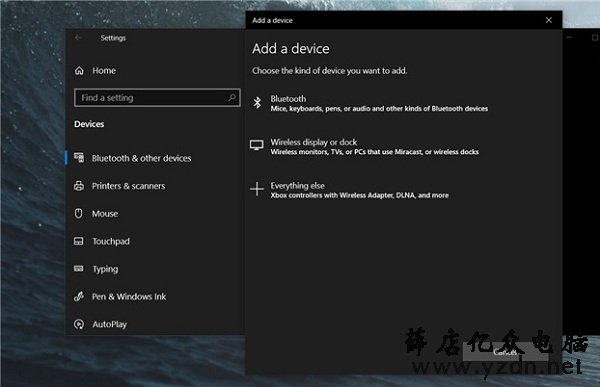The height and width of the screenshot is (387, 600).
Task: Go back using the Settings back arrow
Action: [x=78, y=38]
